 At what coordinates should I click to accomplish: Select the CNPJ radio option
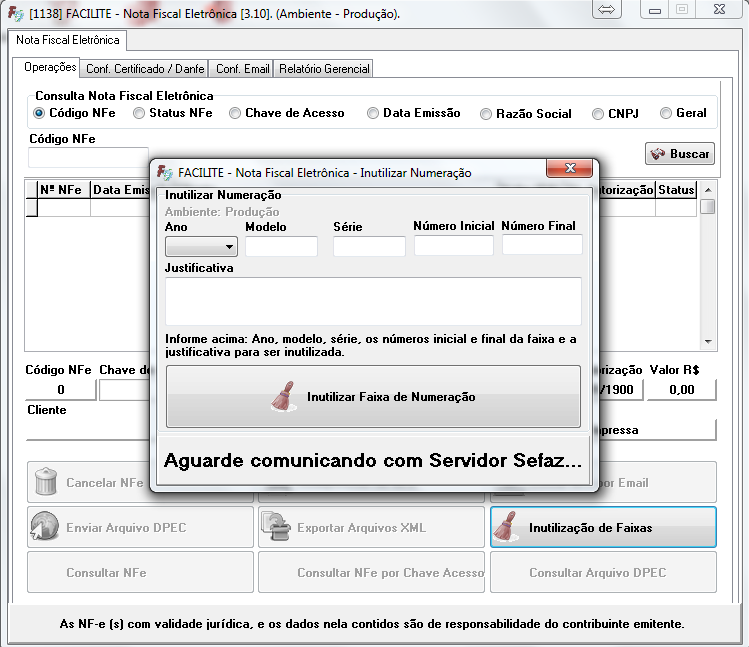[x=598, y=114]
